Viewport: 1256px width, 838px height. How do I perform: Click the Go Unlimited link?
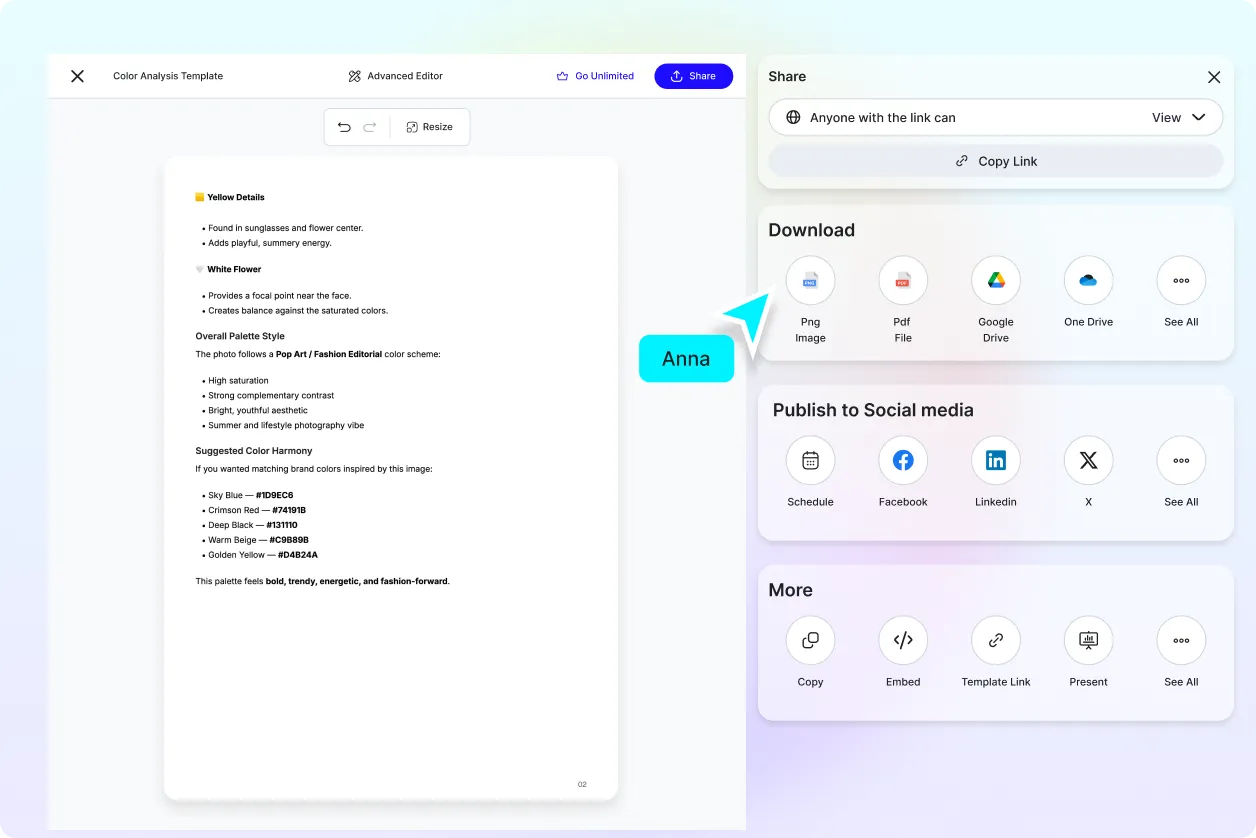point(595,76)
